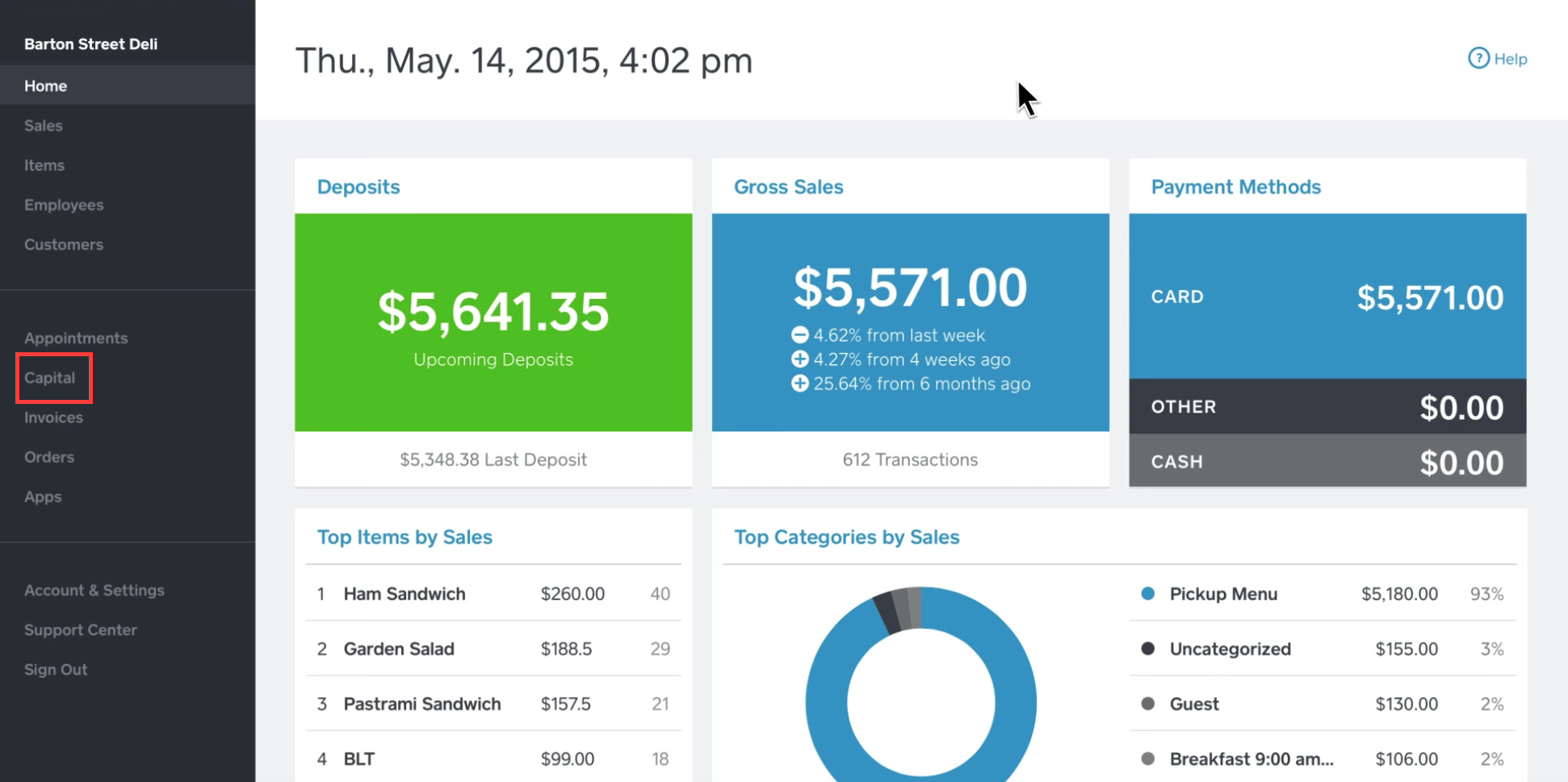Open Items in the sidebar
The height and width of the screenshot is (782, 1568).
pyautogui.click(x=44, y=165)
